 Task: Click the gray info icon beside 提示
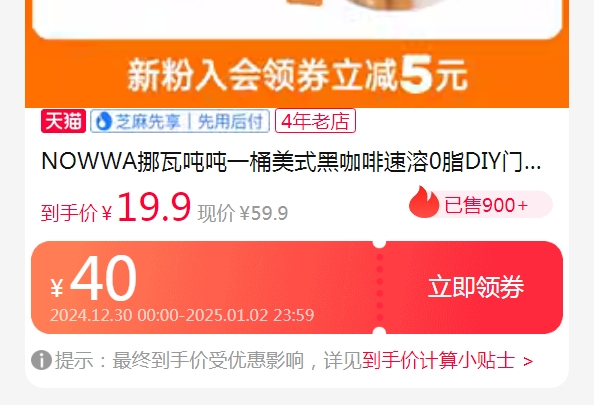point(41,360)
